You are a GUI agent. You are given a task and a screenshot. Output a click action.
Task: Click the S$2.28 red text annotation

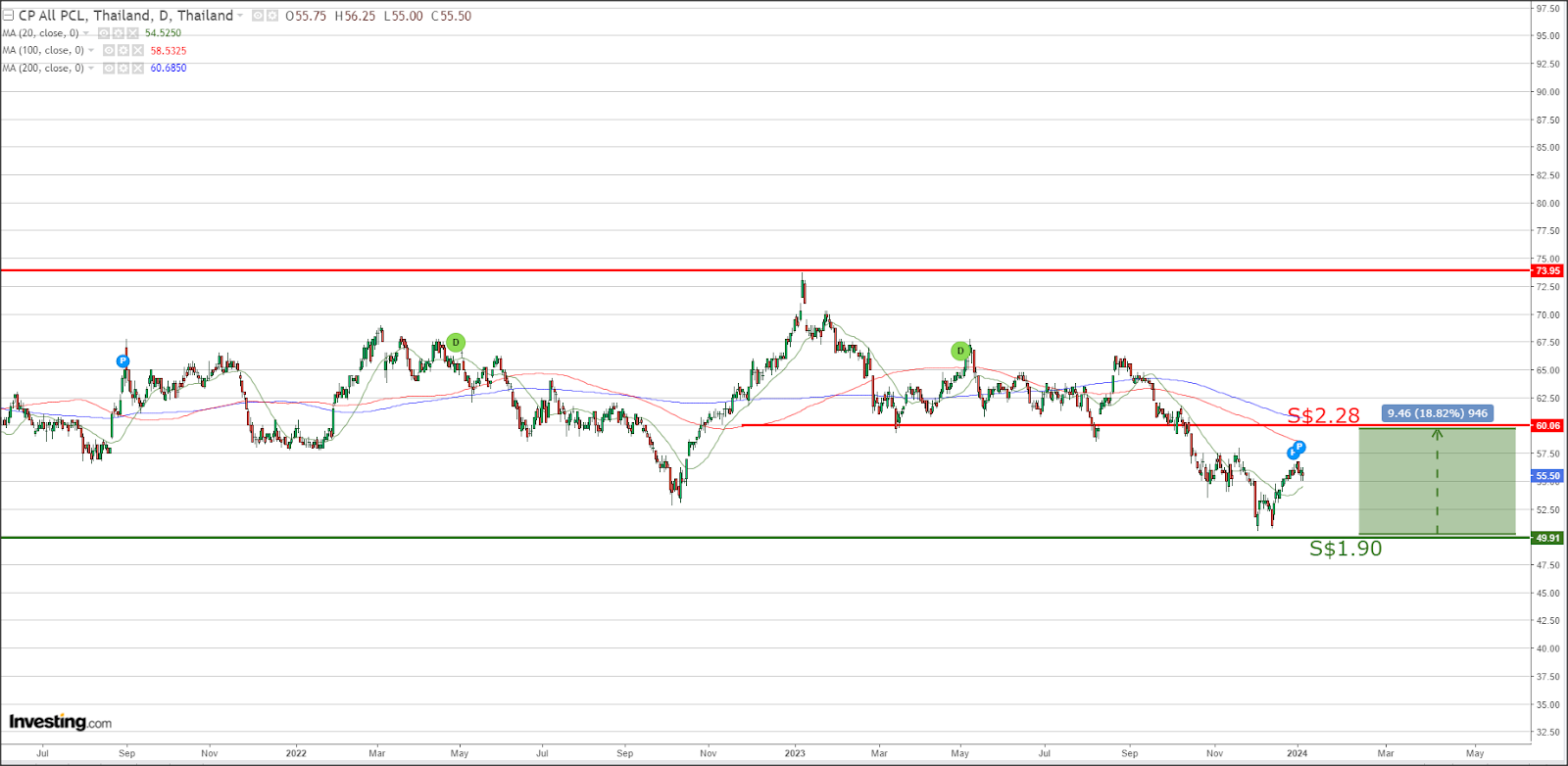click(1323, 415)
